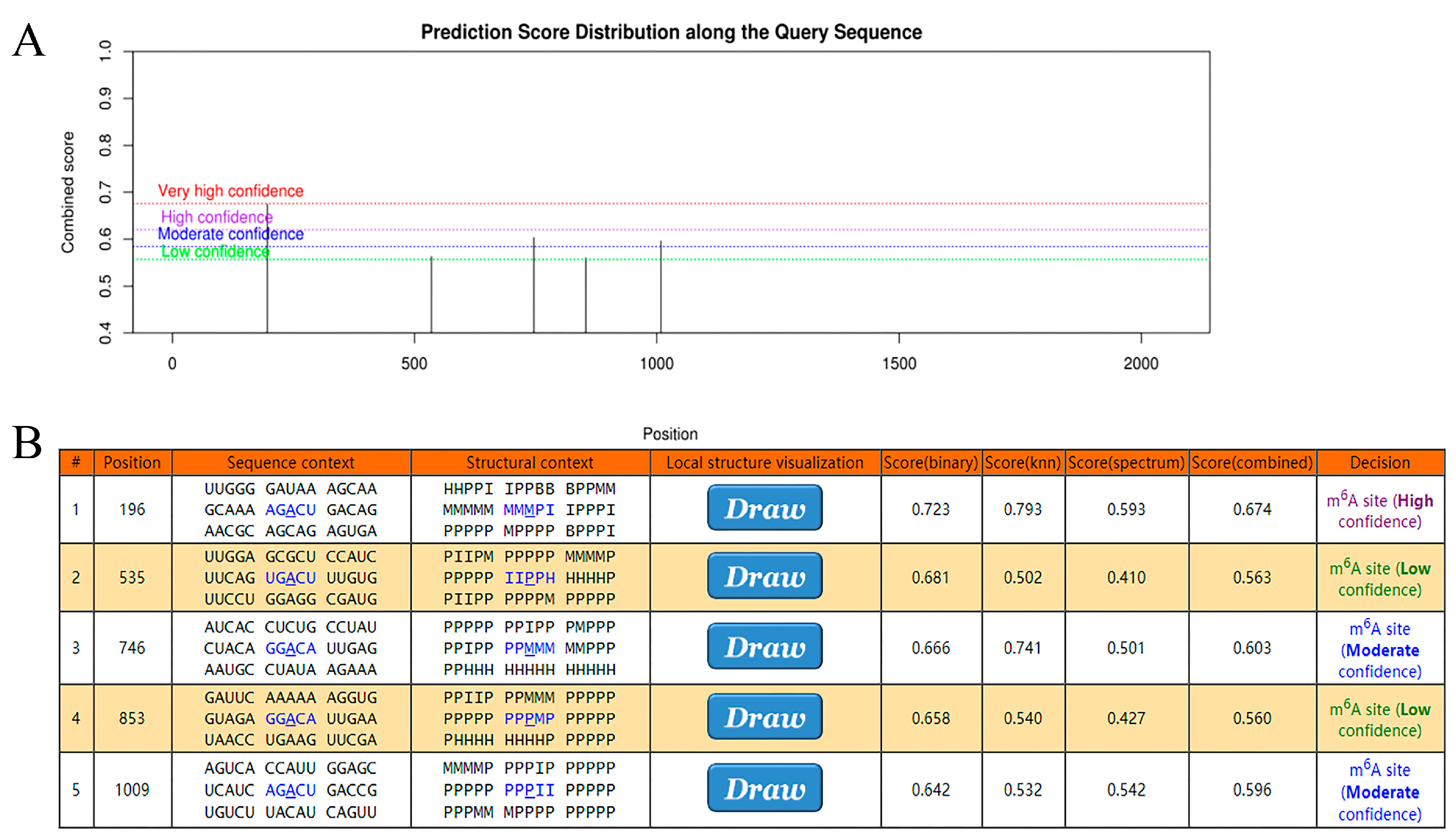Click the PPPII structural motif in row 5
The height and width of the screenshot is (840, 1456).
529,790
